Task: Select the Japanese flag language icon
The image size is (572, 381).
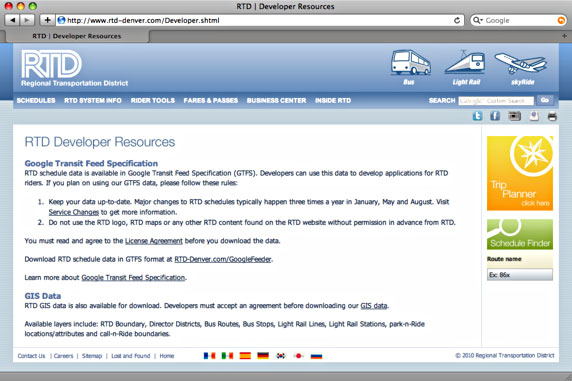Action: click(299, 355)
